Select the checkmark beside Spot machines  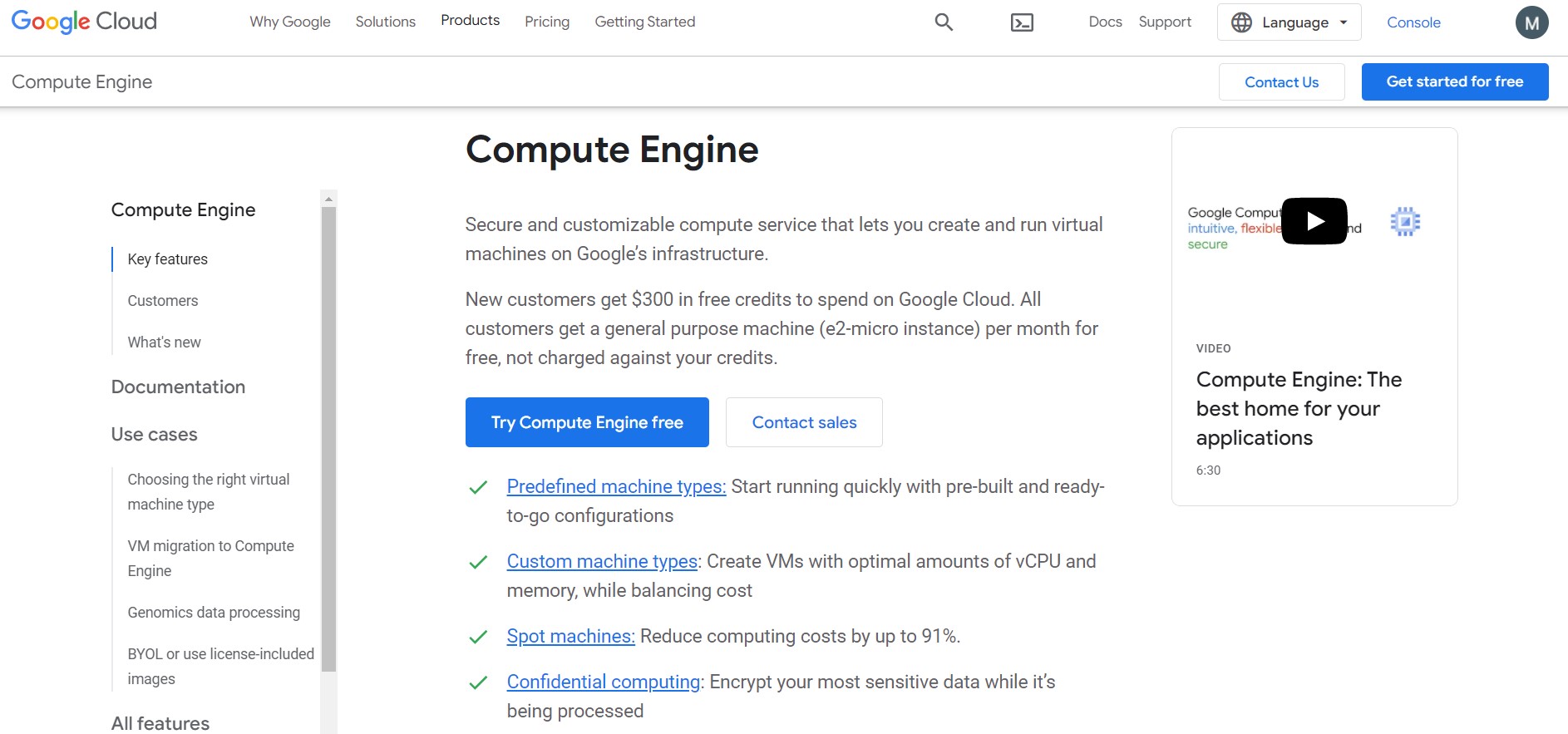tap(478, 636)
